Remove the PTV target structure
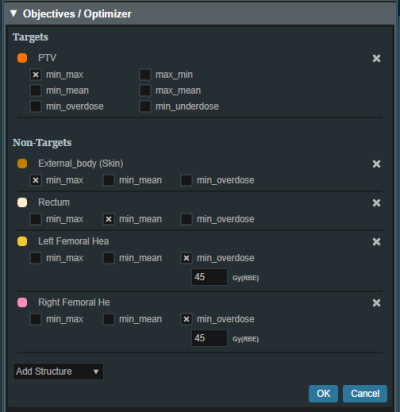400x412 pixels. [376, 58]
